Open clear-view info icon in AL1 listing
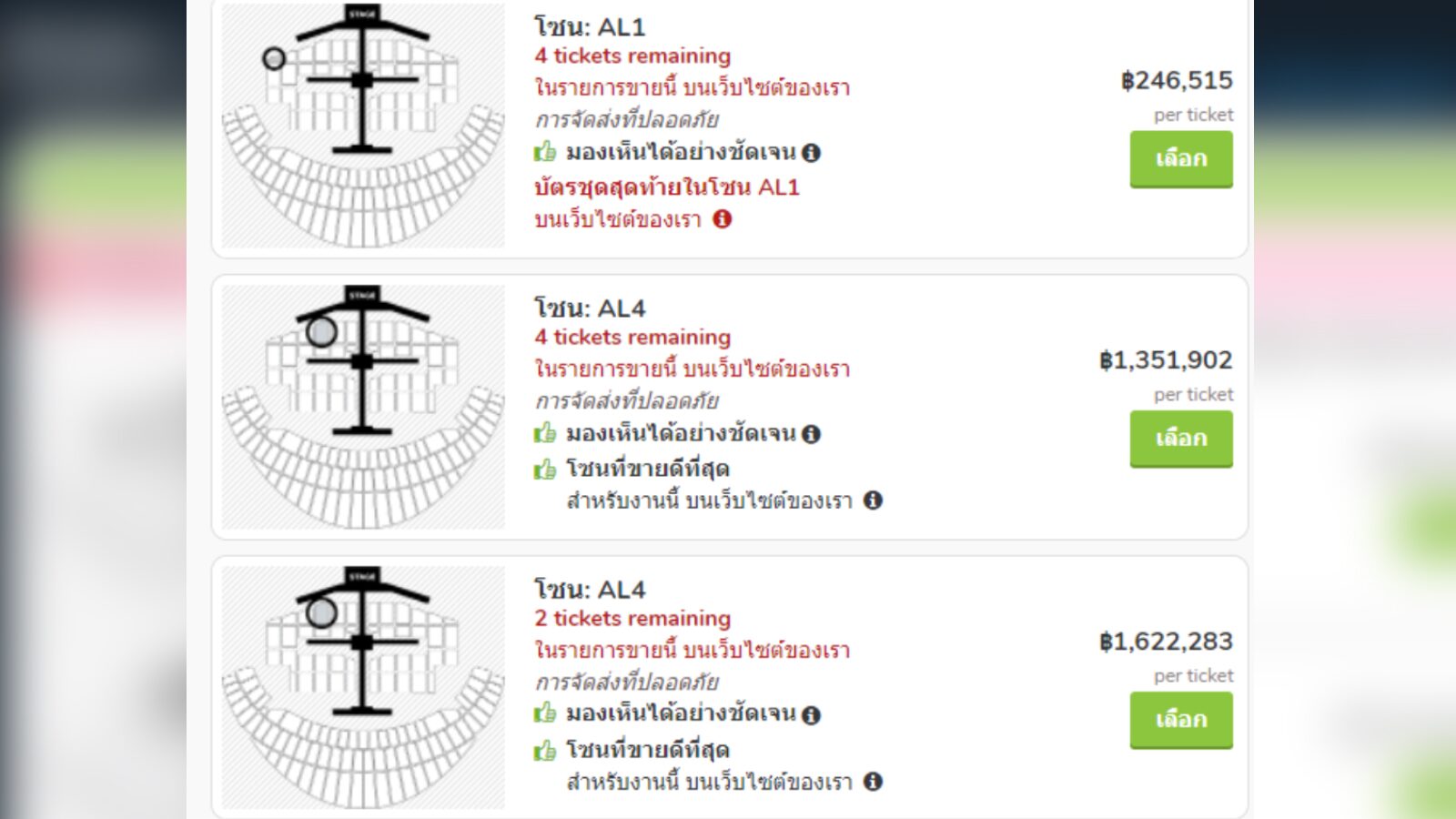This screenshot has width=1456, height=819. (812, 153)
